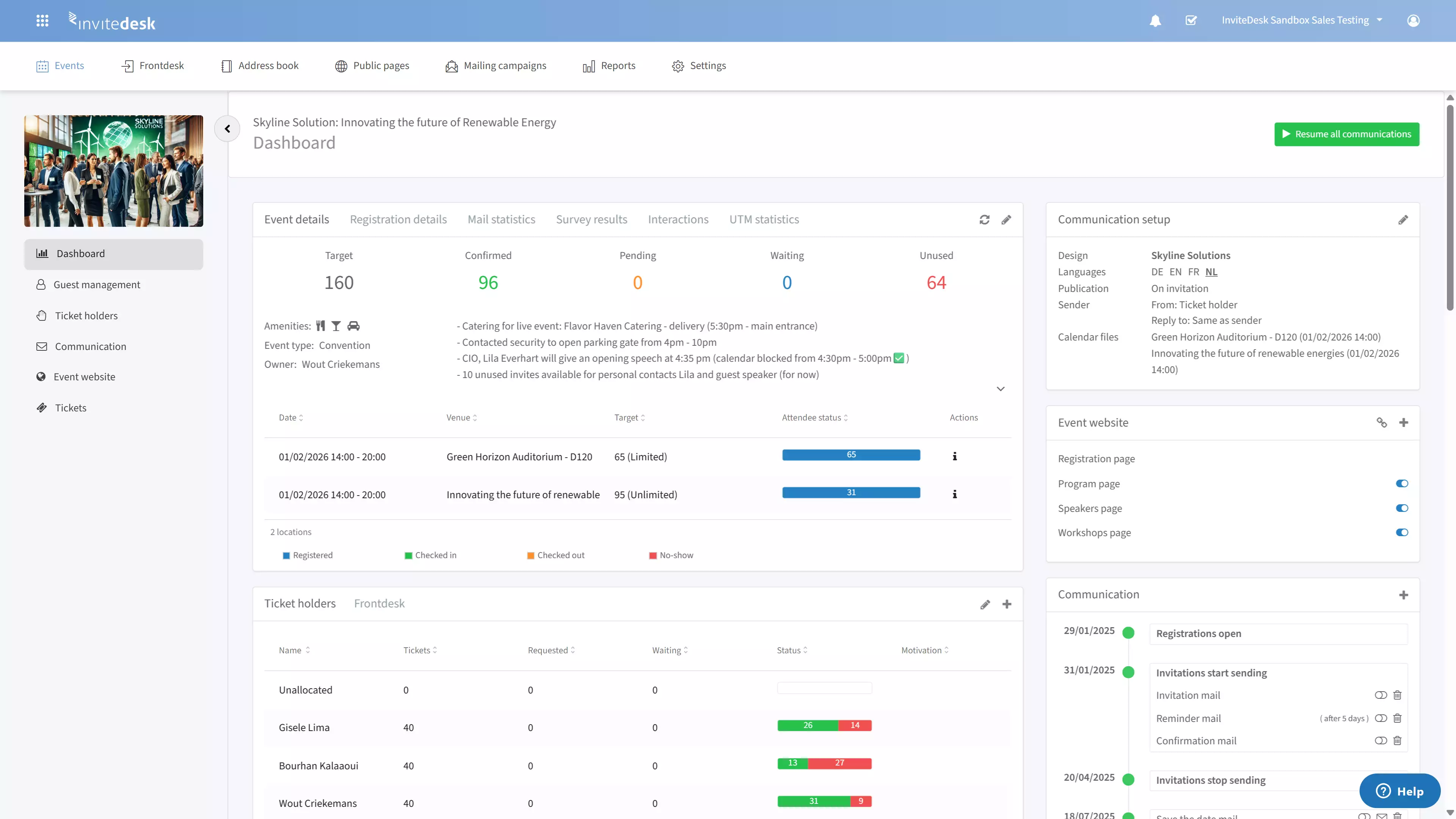Edit the Ticket holders panel

point(985,604)
